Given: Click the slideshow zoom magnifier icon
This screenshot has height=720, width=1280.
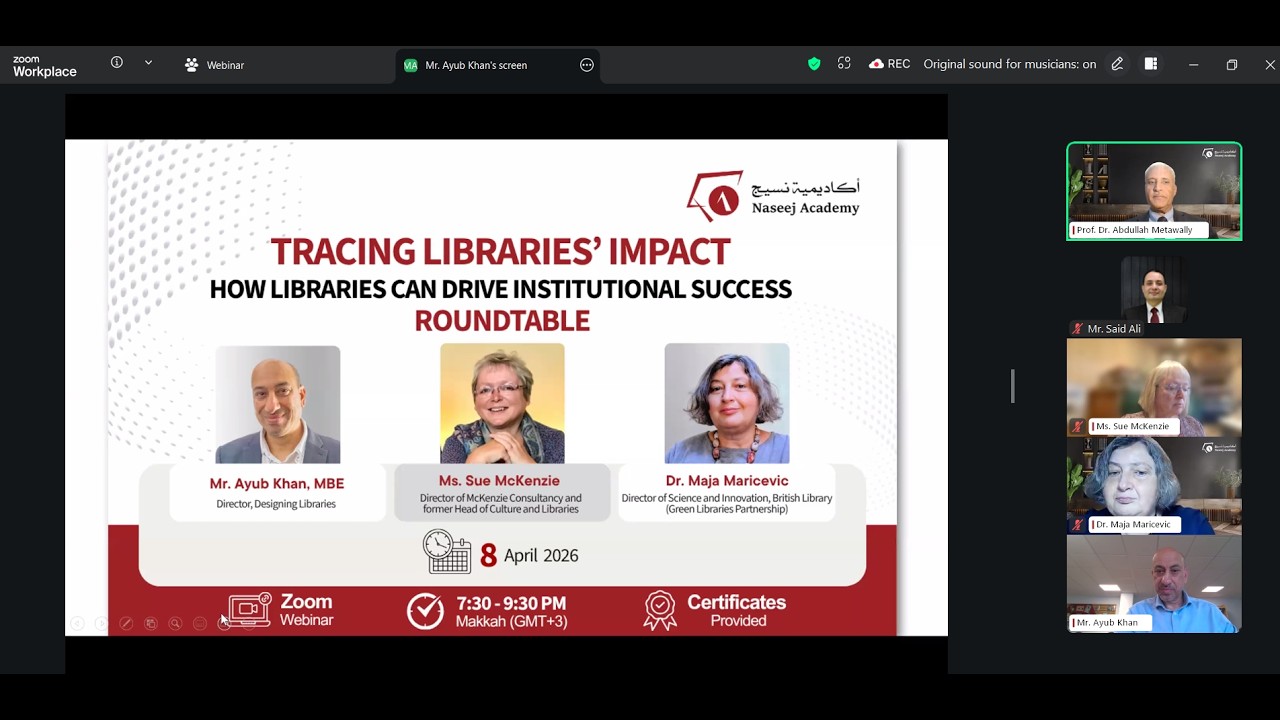Looking at the screenshot, I should coord(175,623).
